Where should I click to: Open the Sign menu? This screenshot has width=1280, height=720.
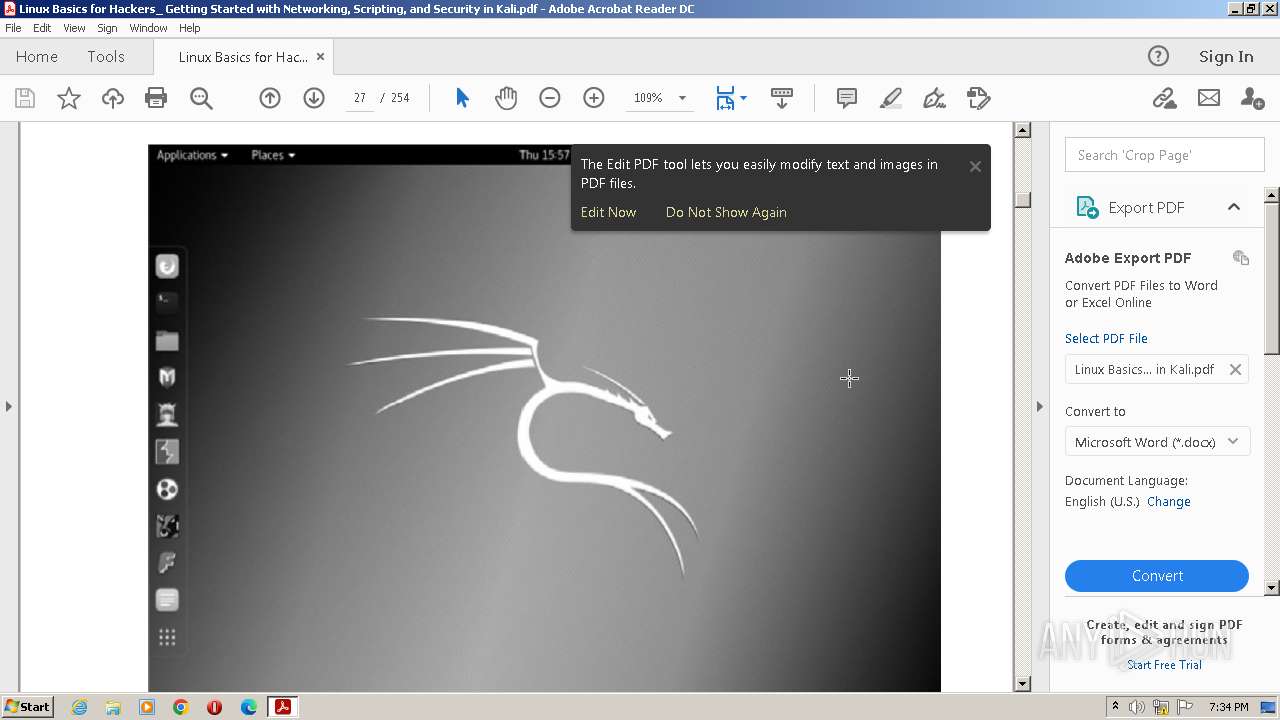tap(107, 28)
